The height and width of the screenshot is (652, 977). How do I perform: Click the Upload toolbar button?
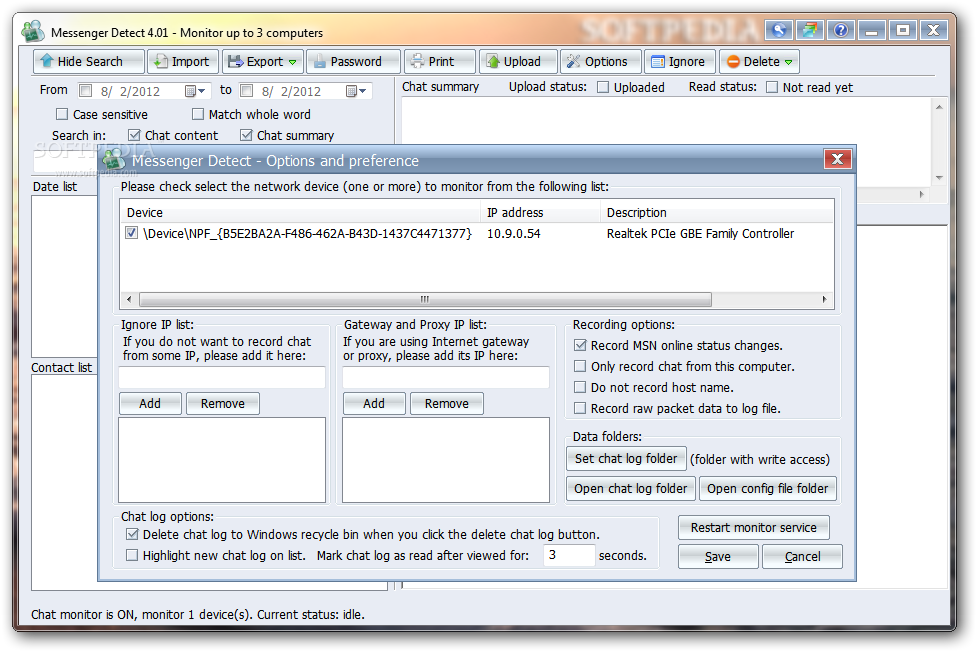[518, 62]
